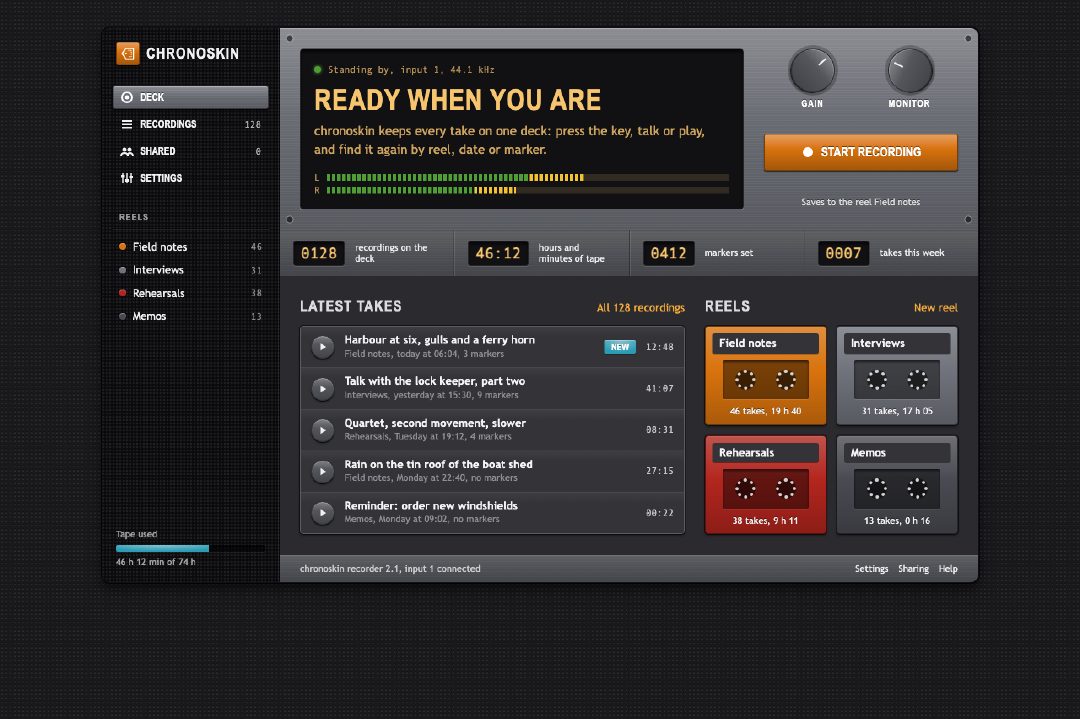Click the Chronoskin logo icon
Viewport: 1080px width, 719px height.
[127, 53]
